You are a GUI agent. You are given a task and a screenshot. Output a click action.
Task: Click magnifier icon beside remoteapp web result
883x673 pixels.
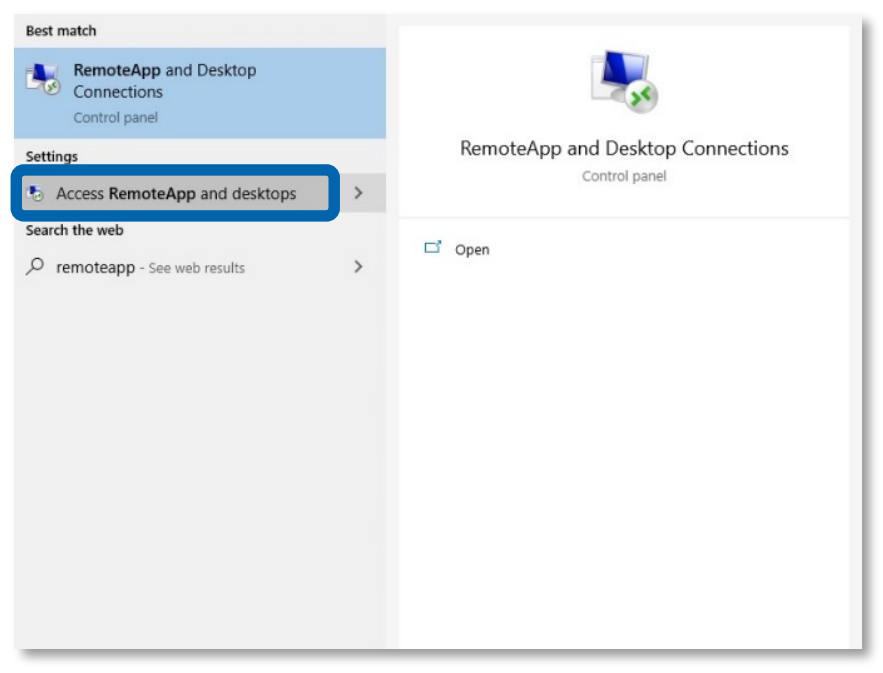coord(35,266)
